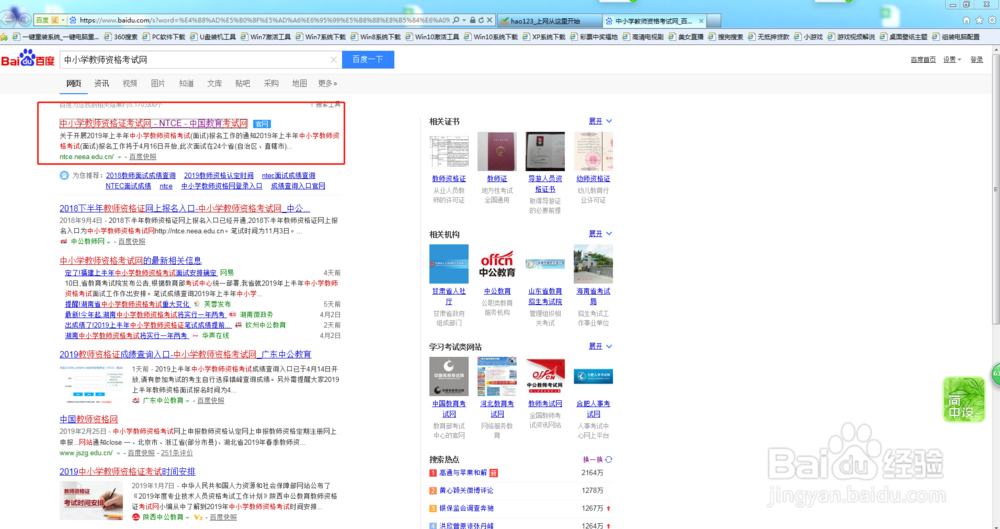The height and width of the screenshot is (529, 1000).
Task: Click the refresh icon in address bar
Action: [x=481, y=20]
